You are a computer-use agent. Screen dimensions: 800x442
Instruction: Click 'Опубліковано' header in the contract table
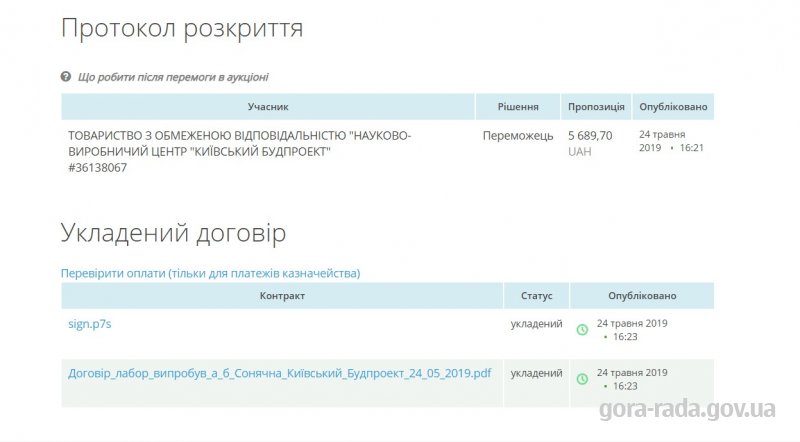642,296
